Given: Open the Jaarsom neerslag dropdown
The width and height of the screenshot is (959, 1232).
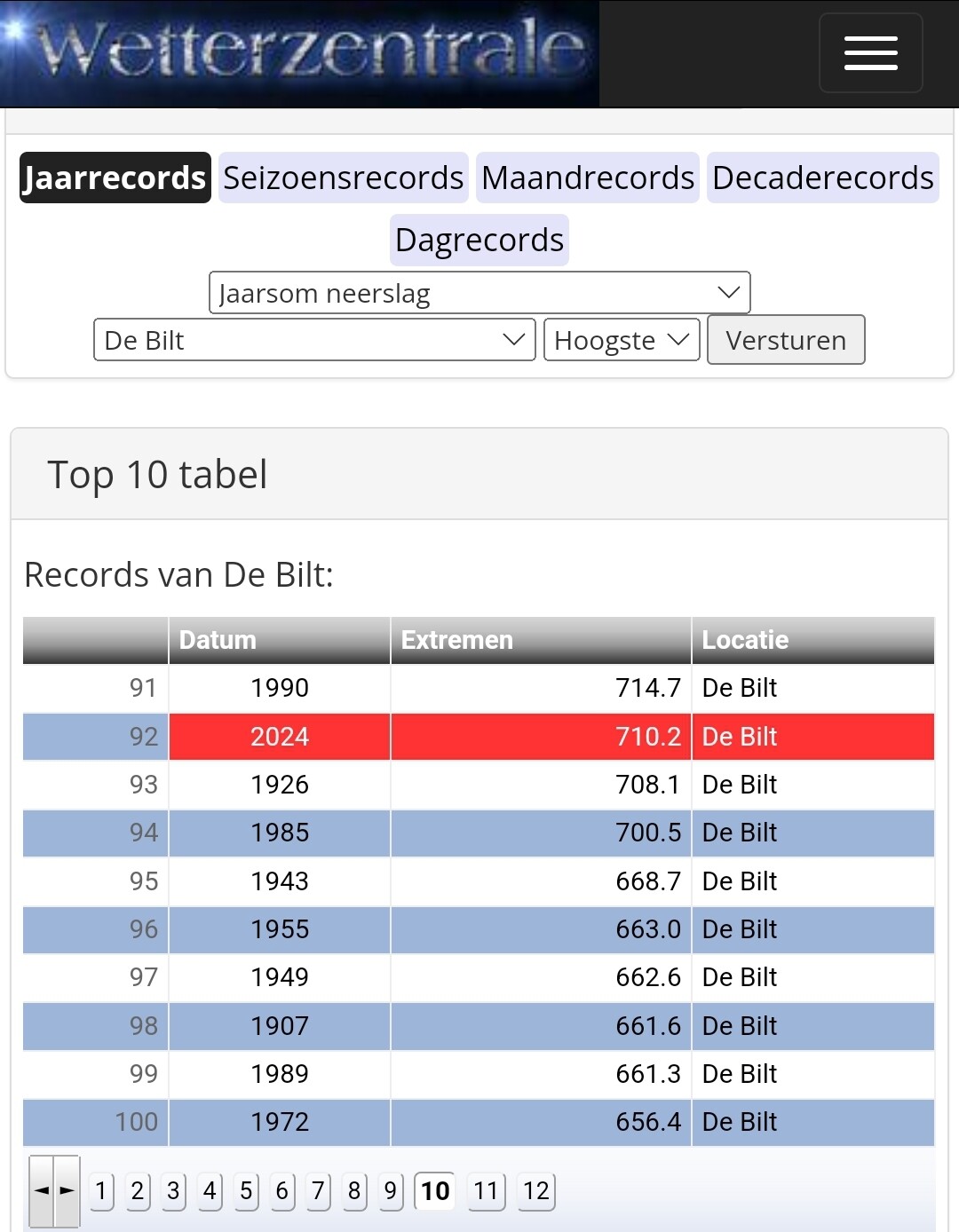Looking at the screenshot, I should point(479,293).
